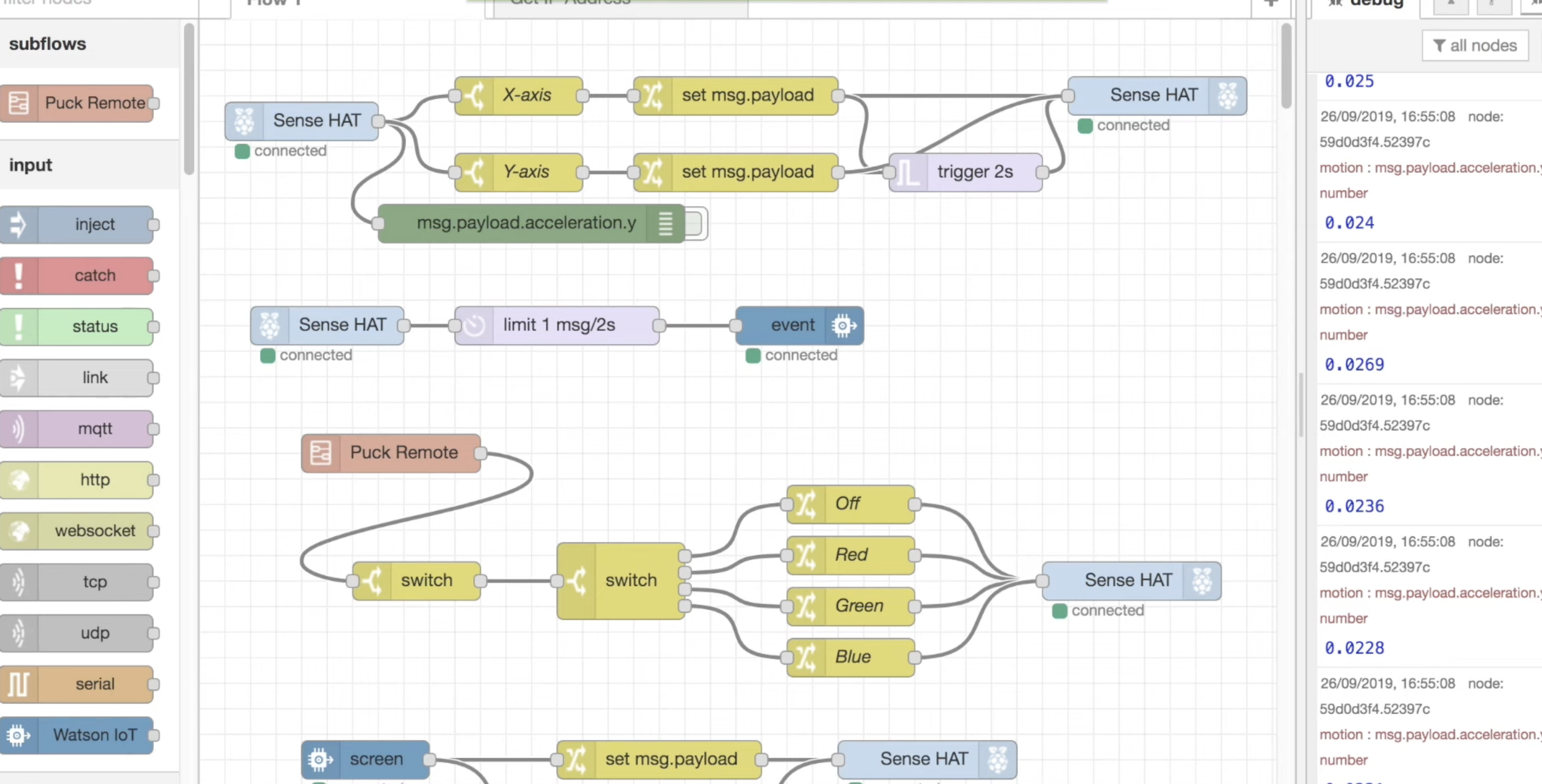Pick the inject node in palette

click(76, 224)
